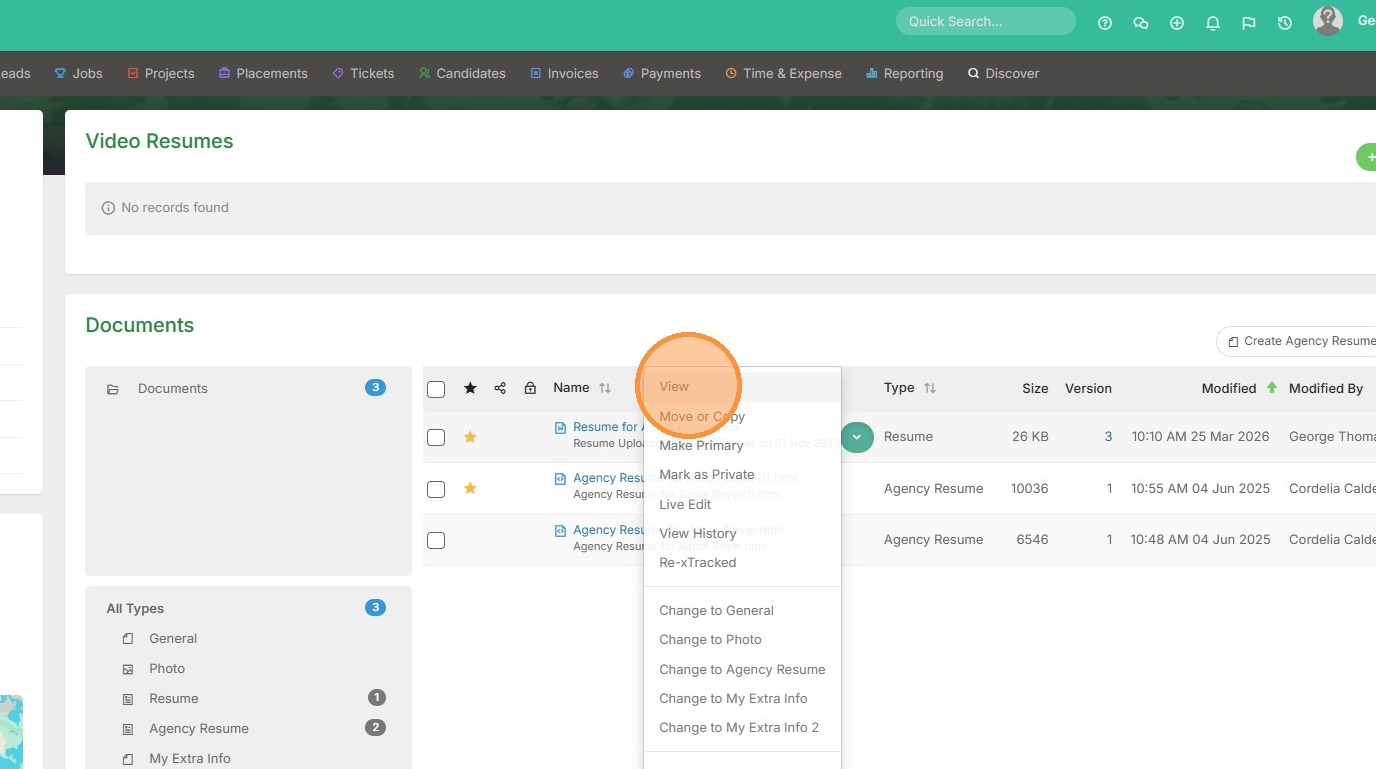Open the help question-mark icon
Screen dimensions: 1376x769
(1105, 23)
